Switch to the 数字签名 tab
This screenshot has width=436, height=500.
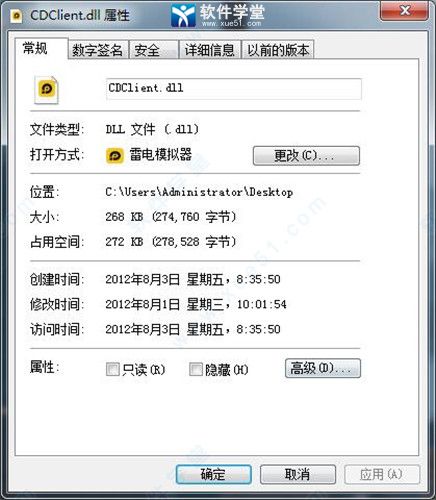click(x=98, y=50)
